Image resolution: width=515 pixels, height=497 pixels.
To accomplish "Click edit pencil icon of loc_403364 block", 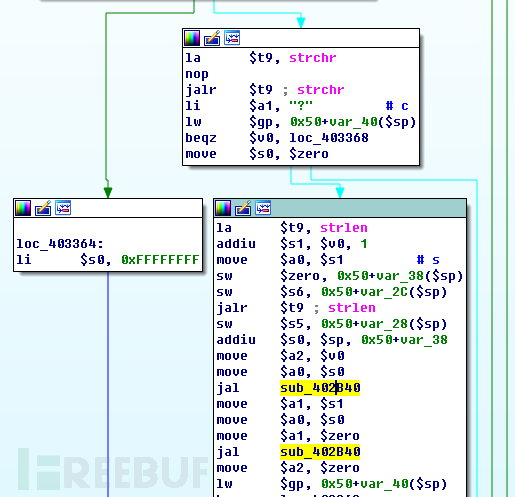I will 43,208.
